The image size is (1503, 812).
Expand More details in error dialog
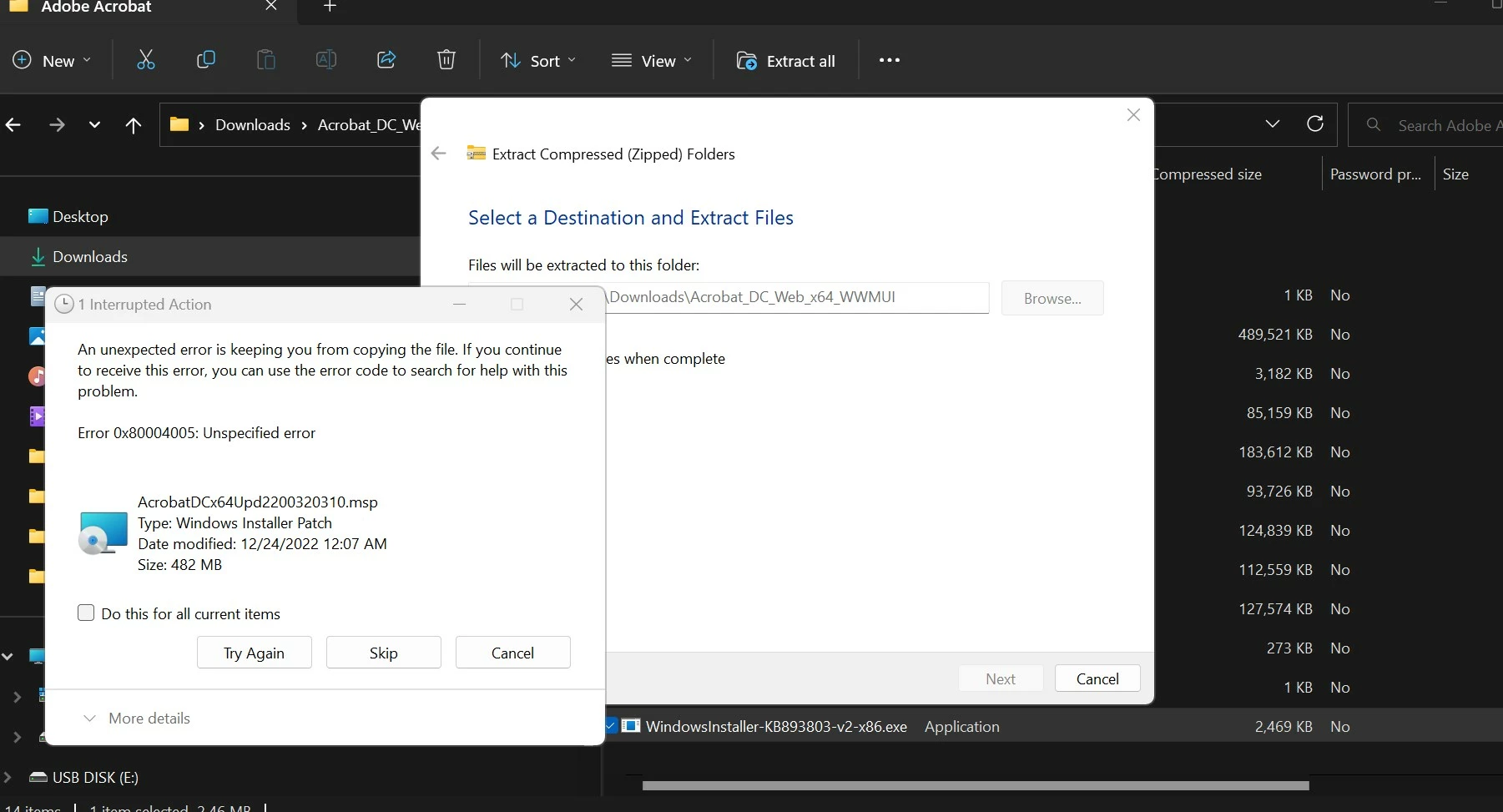click(x=138, y=719)
